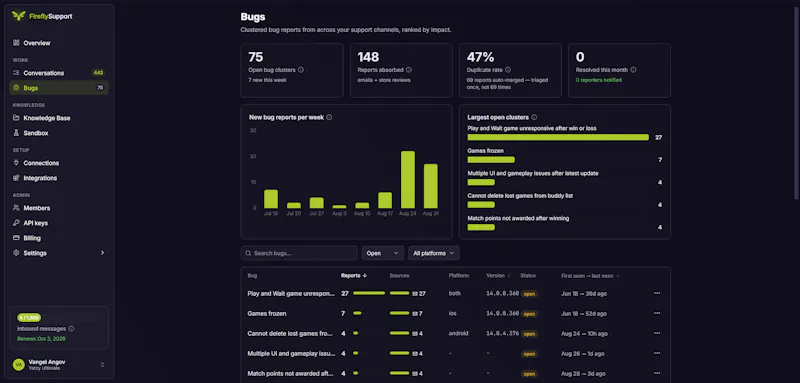This screenshot has width=800, height=383.
Task: Click the Renews Oct 3, 2026 text
Action: (41, 339)
